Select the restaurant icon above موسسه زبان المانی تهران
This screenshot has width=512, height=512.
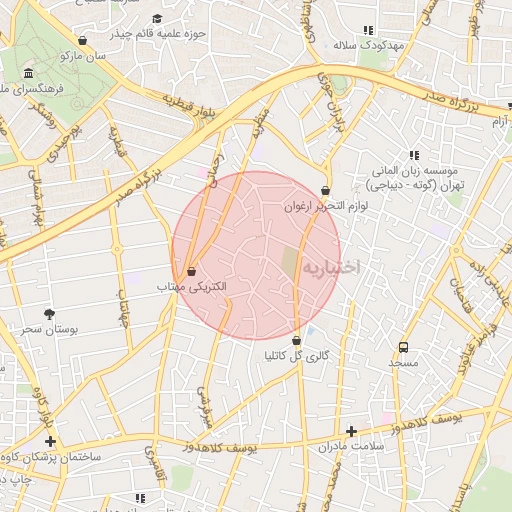point(414,155)
